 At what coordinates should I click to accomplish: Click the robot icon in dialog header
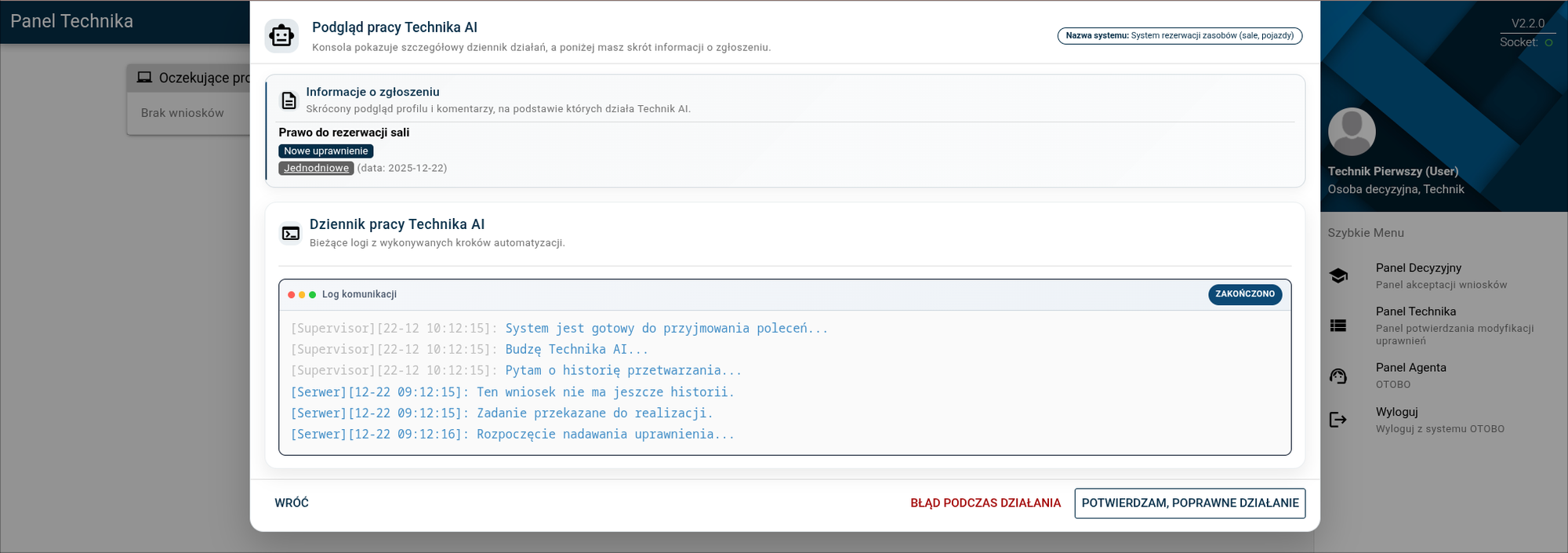[281, 36]
